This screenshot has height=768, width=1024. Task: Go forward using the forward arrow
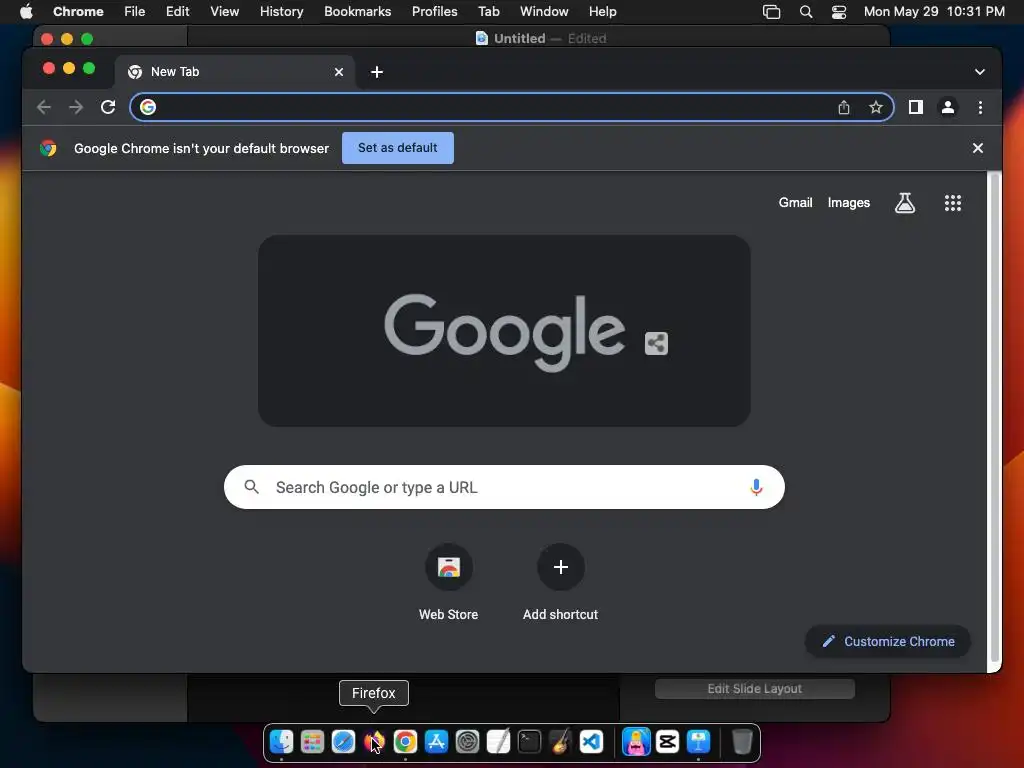click(x=76, y=107)
